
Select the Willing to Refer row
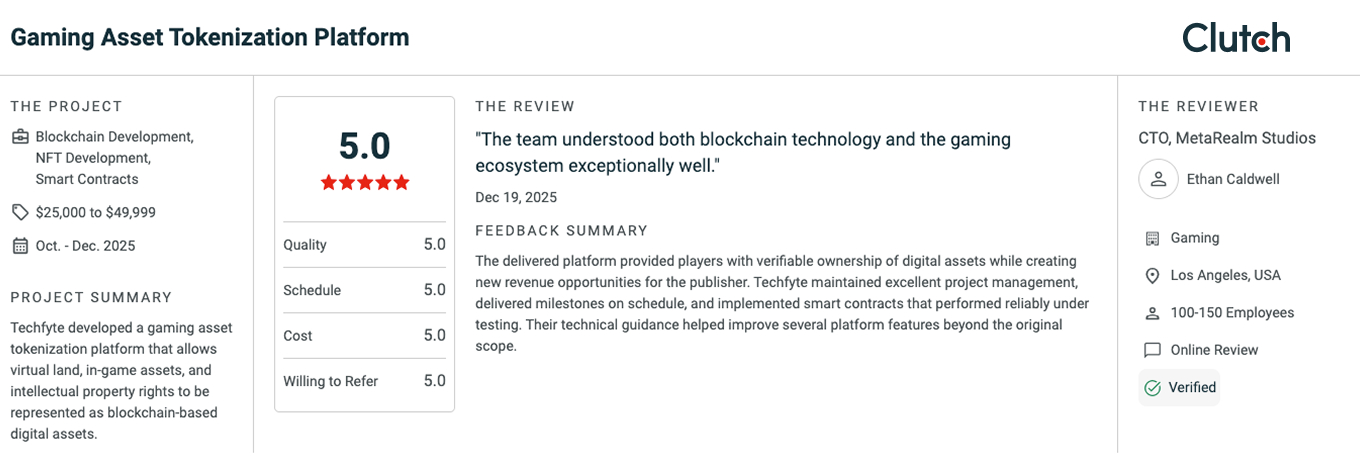pos(365,381)
